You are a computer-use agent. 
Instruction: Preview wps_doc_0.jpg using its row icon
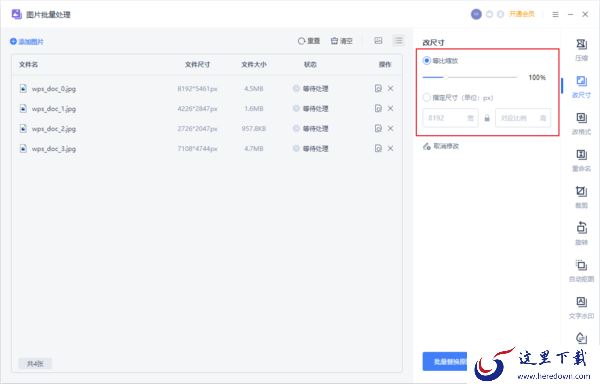pyautogui.click(x=378, y=88)
